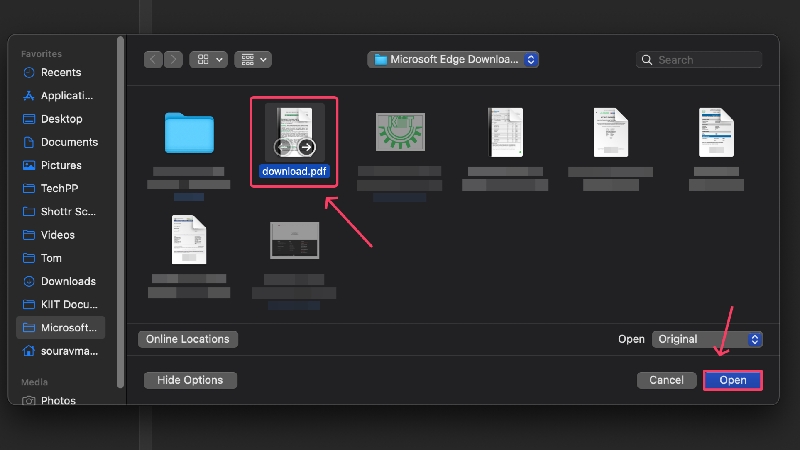Select Videos in the sidebar
This screenshot has width=800, height=450.
[60, 235]
